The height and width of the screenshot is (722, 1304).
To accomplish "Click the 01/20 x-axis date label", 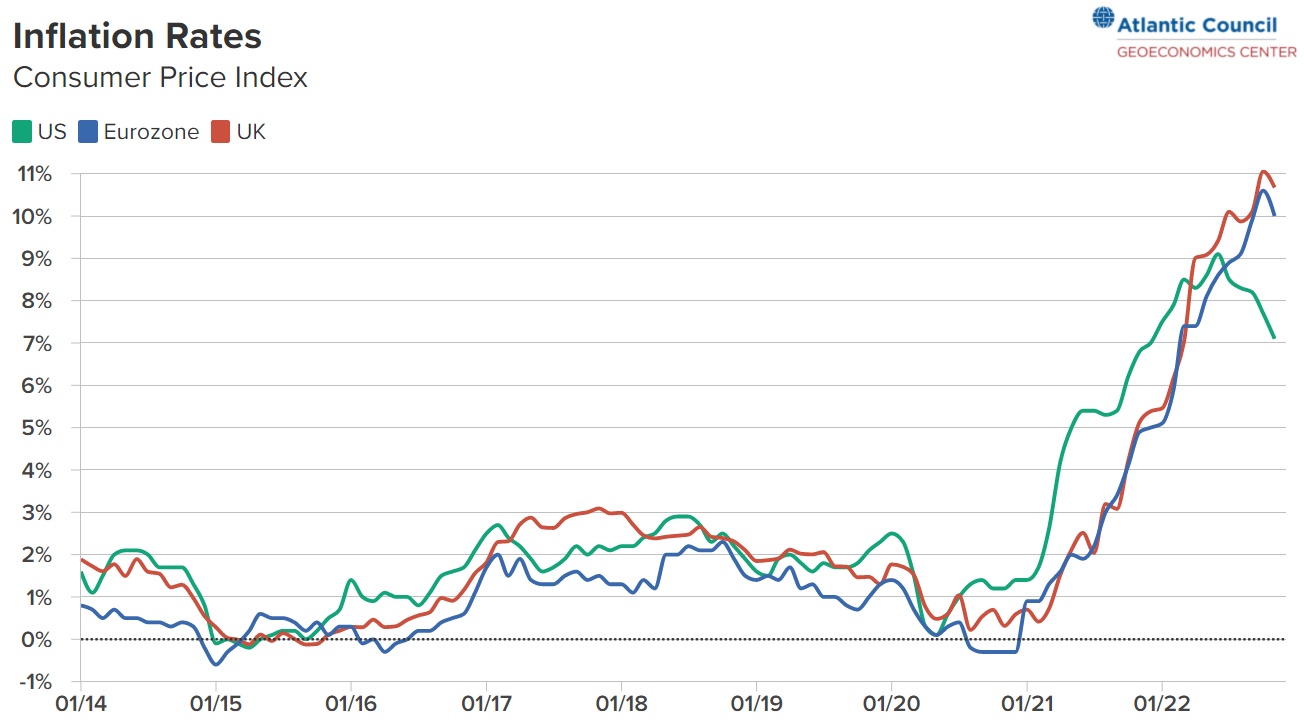I will pyautogui.click(x=891, y=703).
